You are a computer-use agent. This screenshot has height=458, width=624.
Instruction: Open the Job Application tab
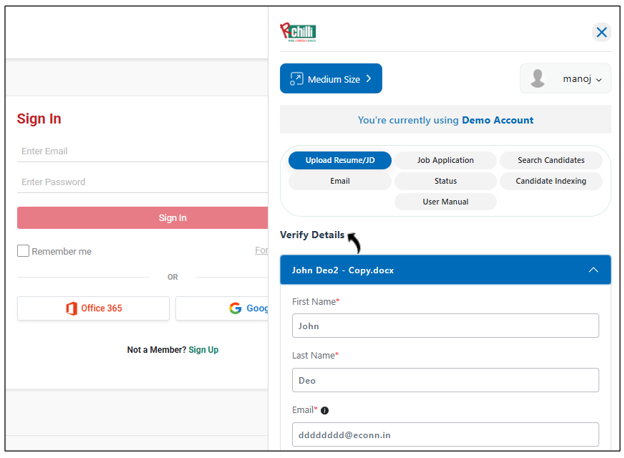point(445,160)
